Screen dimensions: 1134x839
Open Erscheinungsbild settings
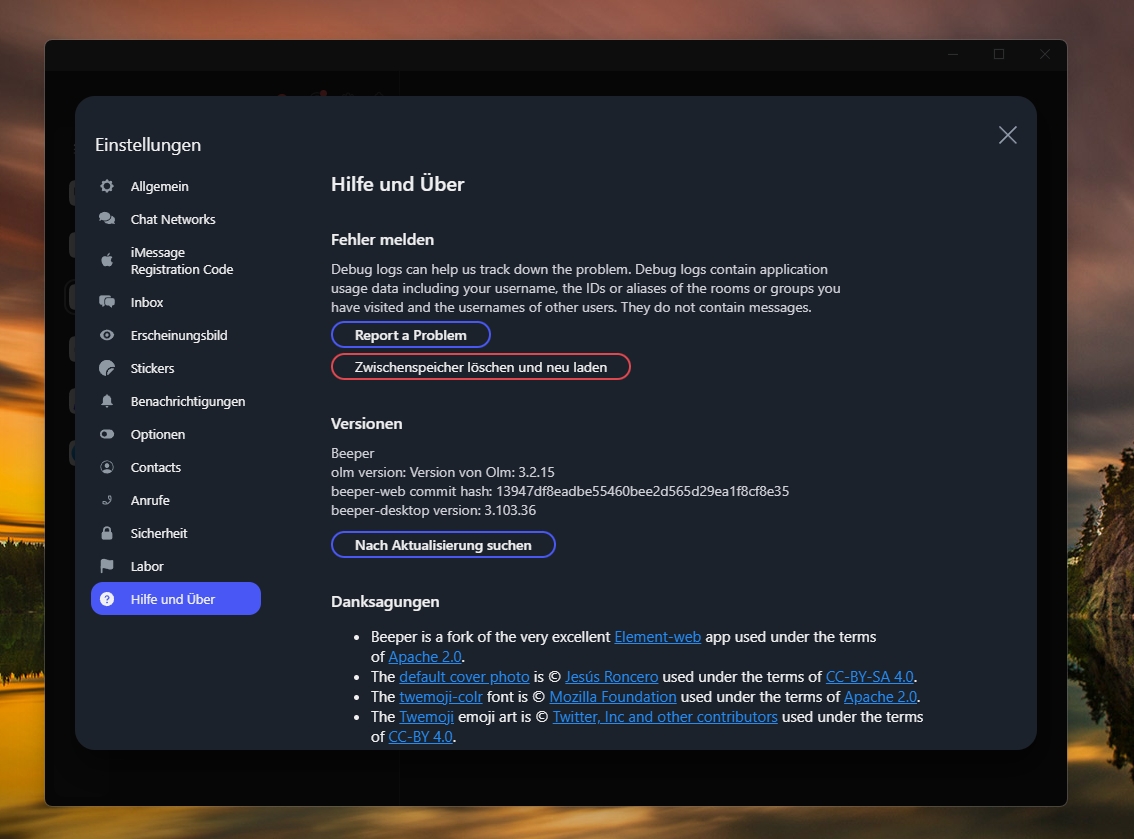click(x=176, y=335)
